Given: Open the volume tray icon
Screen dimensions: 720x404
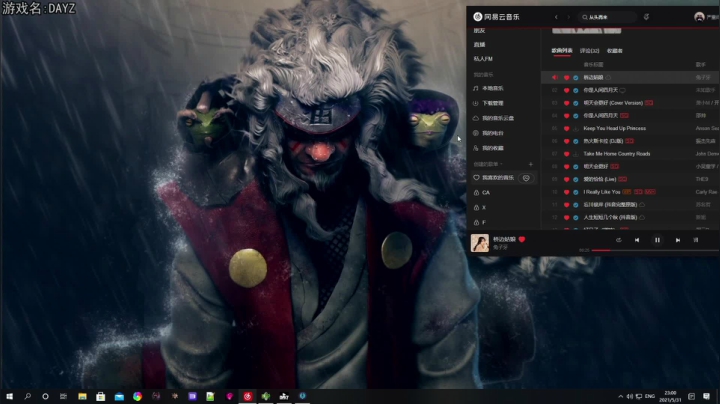Looking at the screenshot, I should (630, 396).
